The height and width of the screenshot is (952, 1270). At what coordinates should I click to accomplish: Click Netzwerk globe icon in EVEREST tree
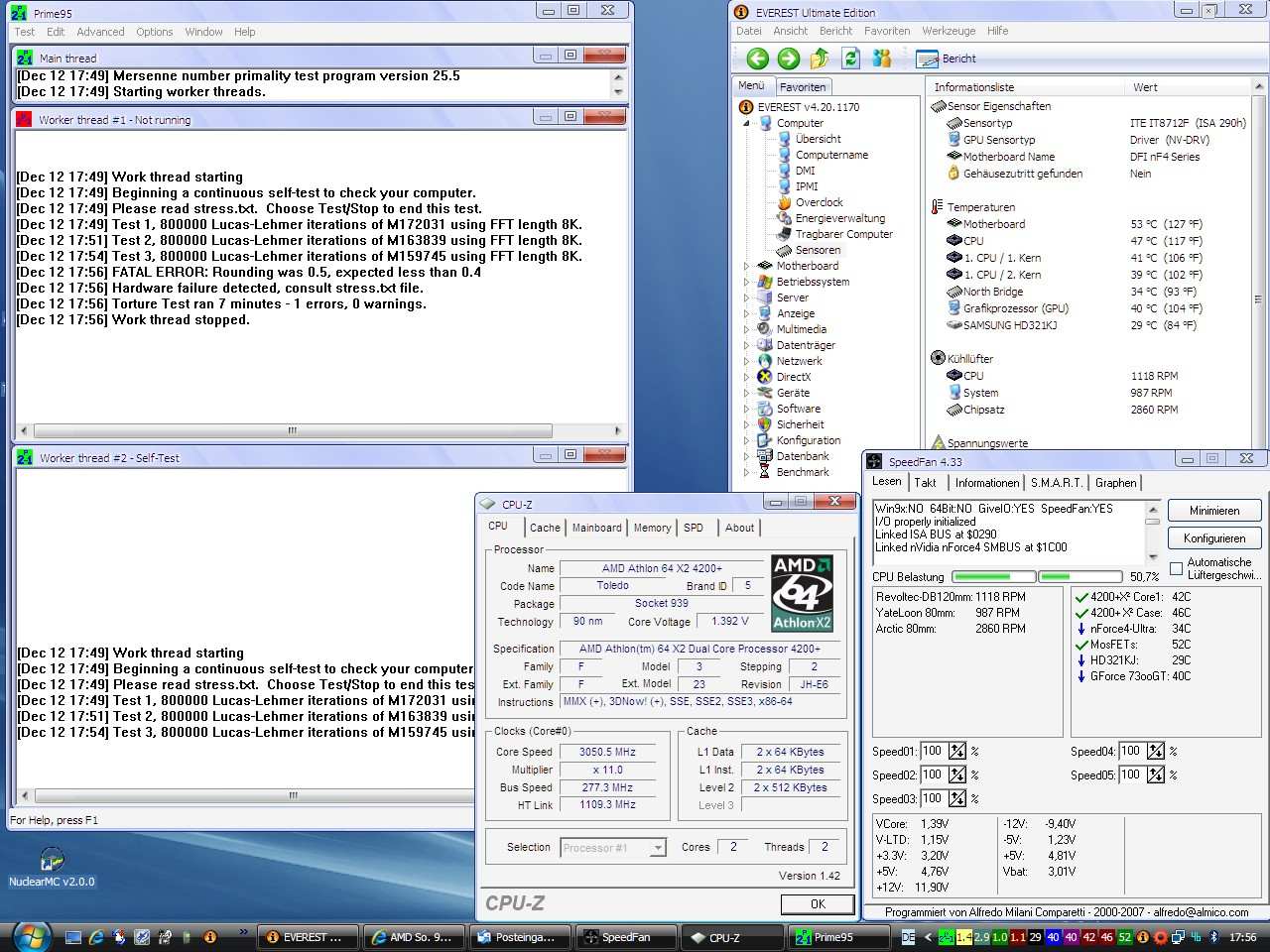click(x=764, y=361)
